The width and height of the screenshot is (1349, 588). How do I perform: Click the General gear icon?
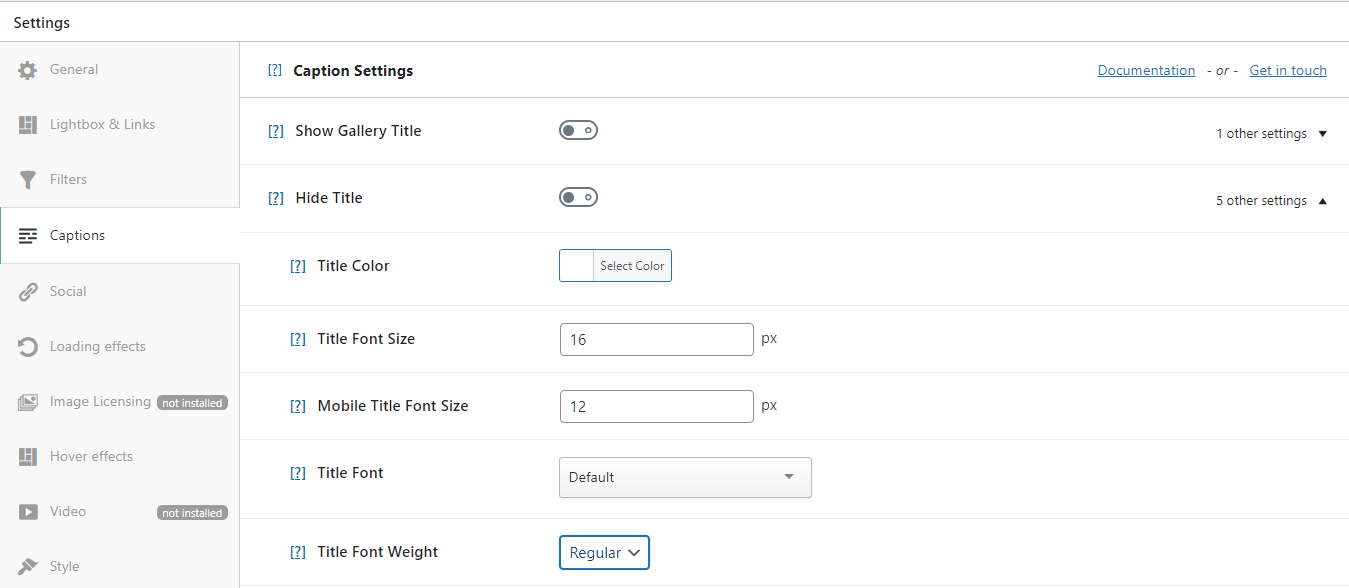point(28,70)
